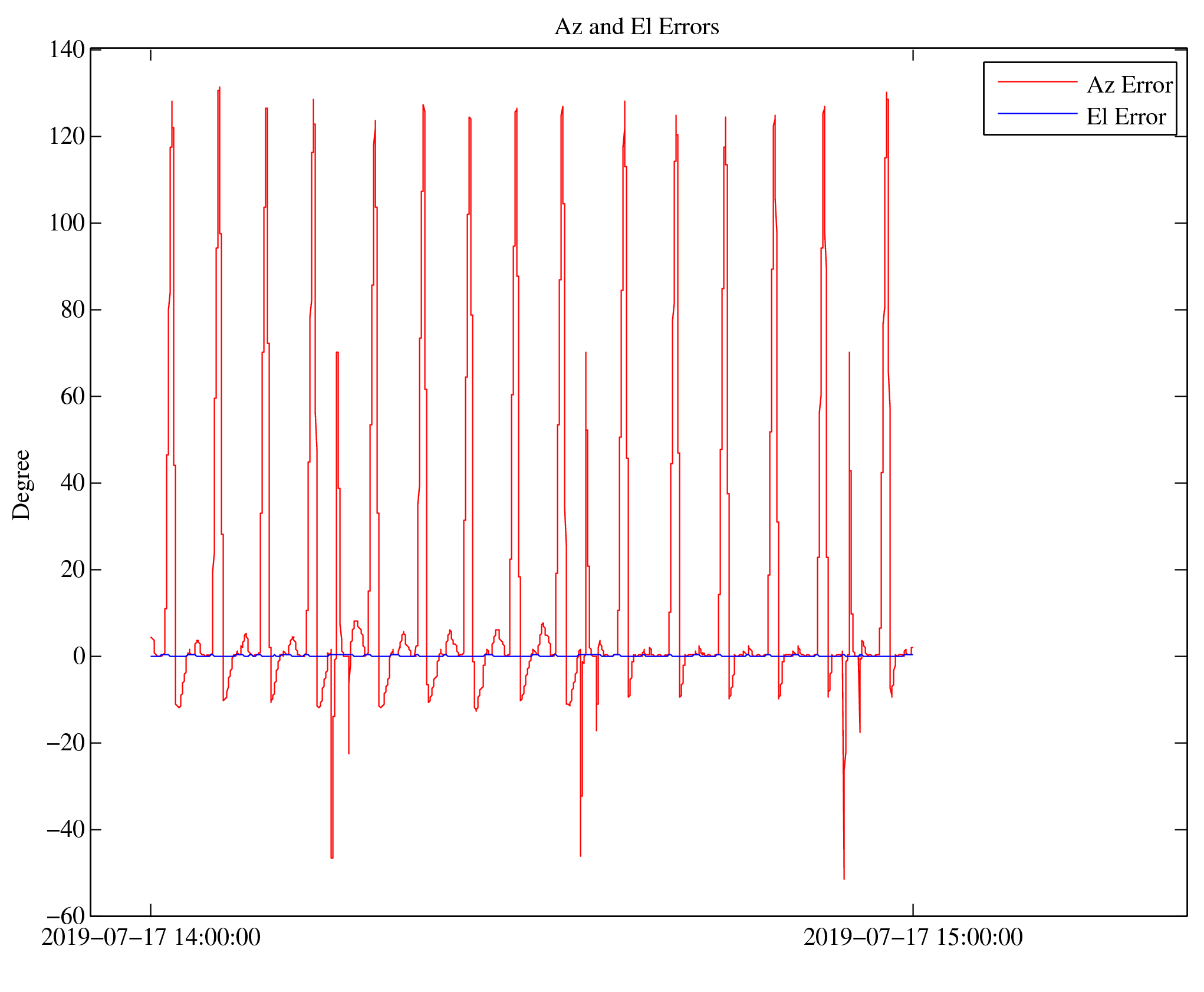Click the −20 y-axis tick label
The height and width of the screenshot is (992, 1204).
point(65,743)
